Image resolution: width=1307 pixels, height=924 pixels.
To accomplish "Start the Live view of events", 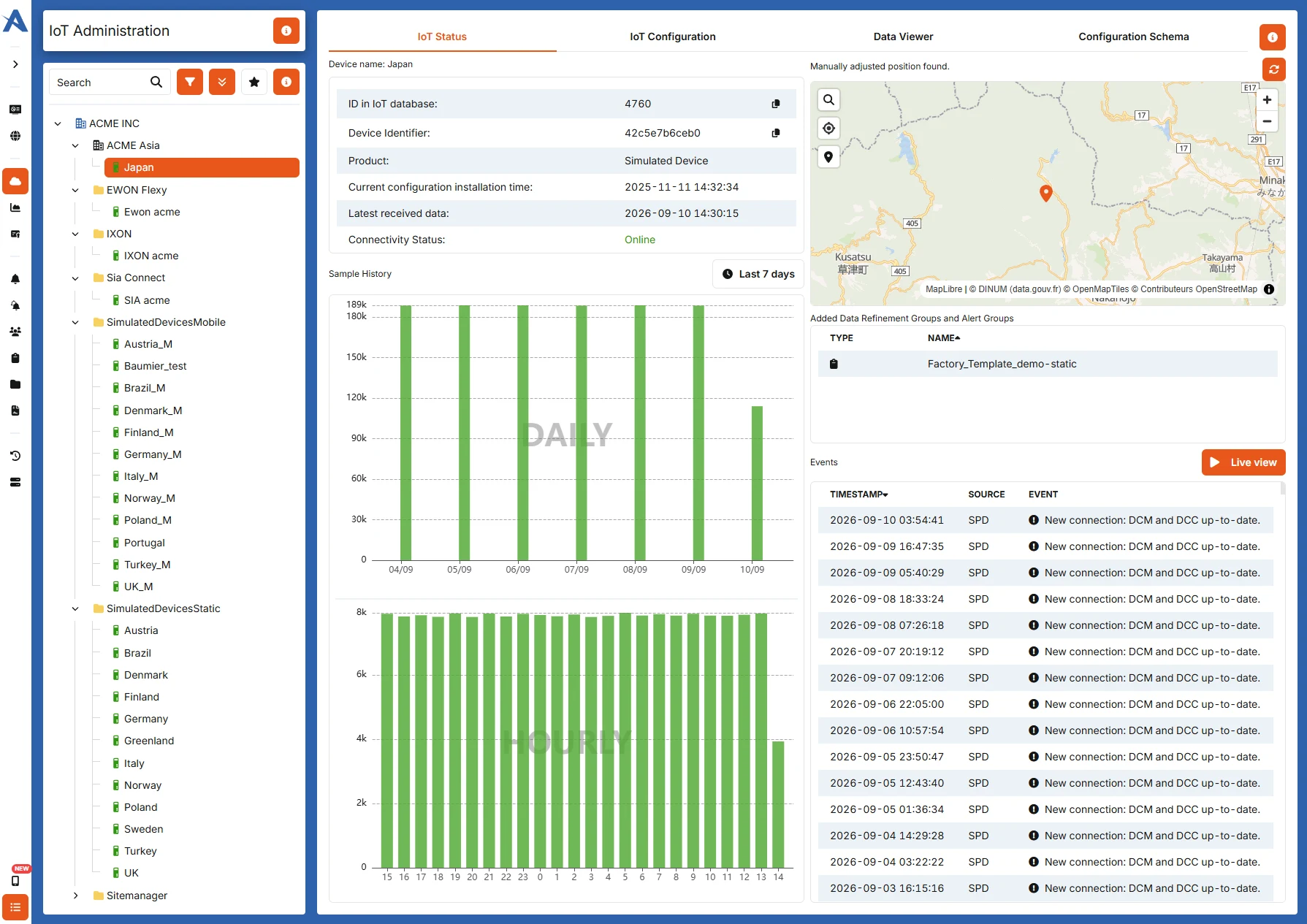I will coord(1243,462).
